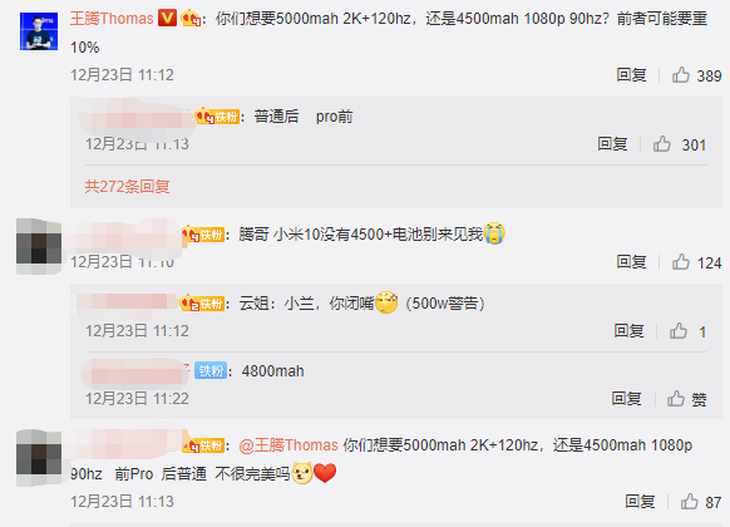Click the orange V verified badge
This screenshot has width=730, height=527.
click(168, 18)
